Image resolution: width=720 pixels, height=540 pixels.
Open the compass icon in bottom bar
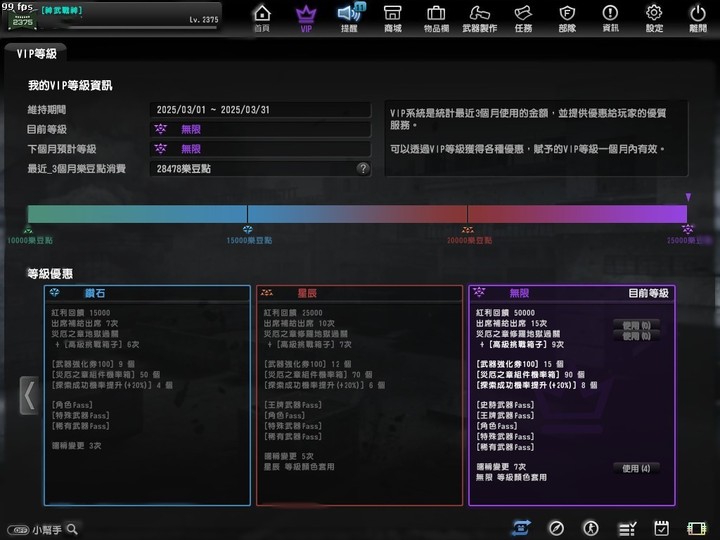[556, 529]
